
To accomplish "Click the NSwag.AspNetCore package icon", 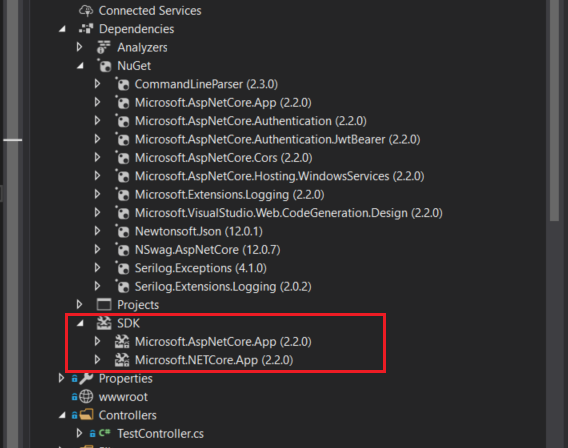I will (x=122, y=250).
